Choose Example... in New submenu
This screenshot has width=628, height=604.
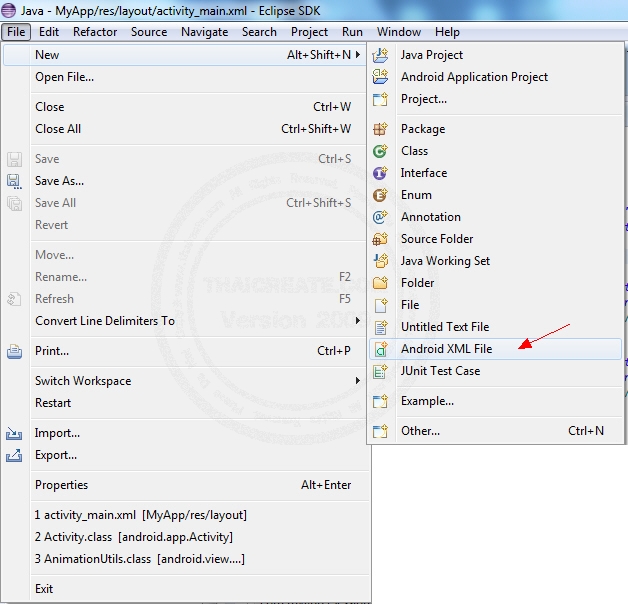pos(495,401)
